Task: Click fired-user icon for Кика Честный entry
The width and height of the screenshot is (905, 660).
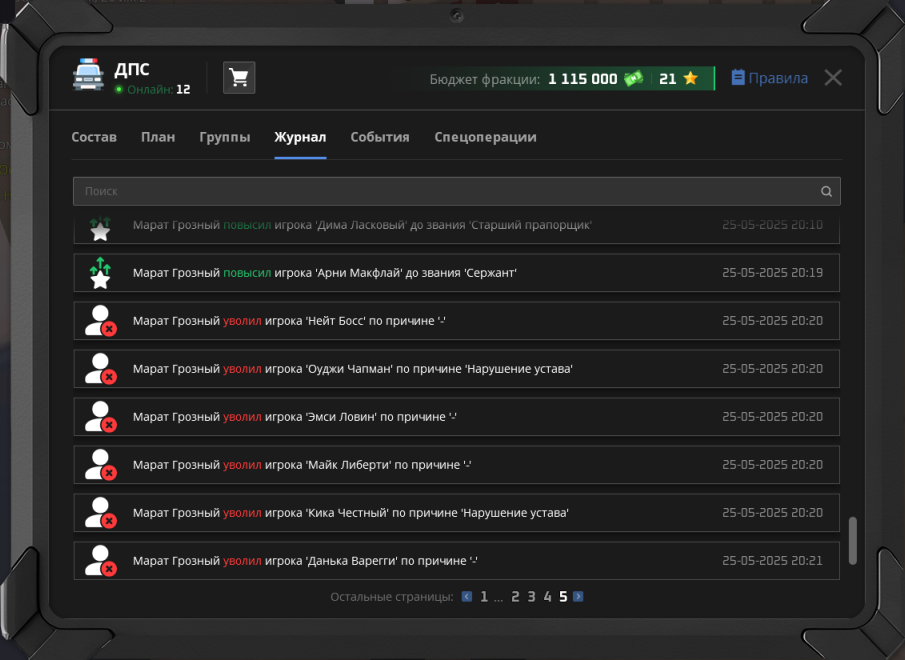Action: point(100,513)
